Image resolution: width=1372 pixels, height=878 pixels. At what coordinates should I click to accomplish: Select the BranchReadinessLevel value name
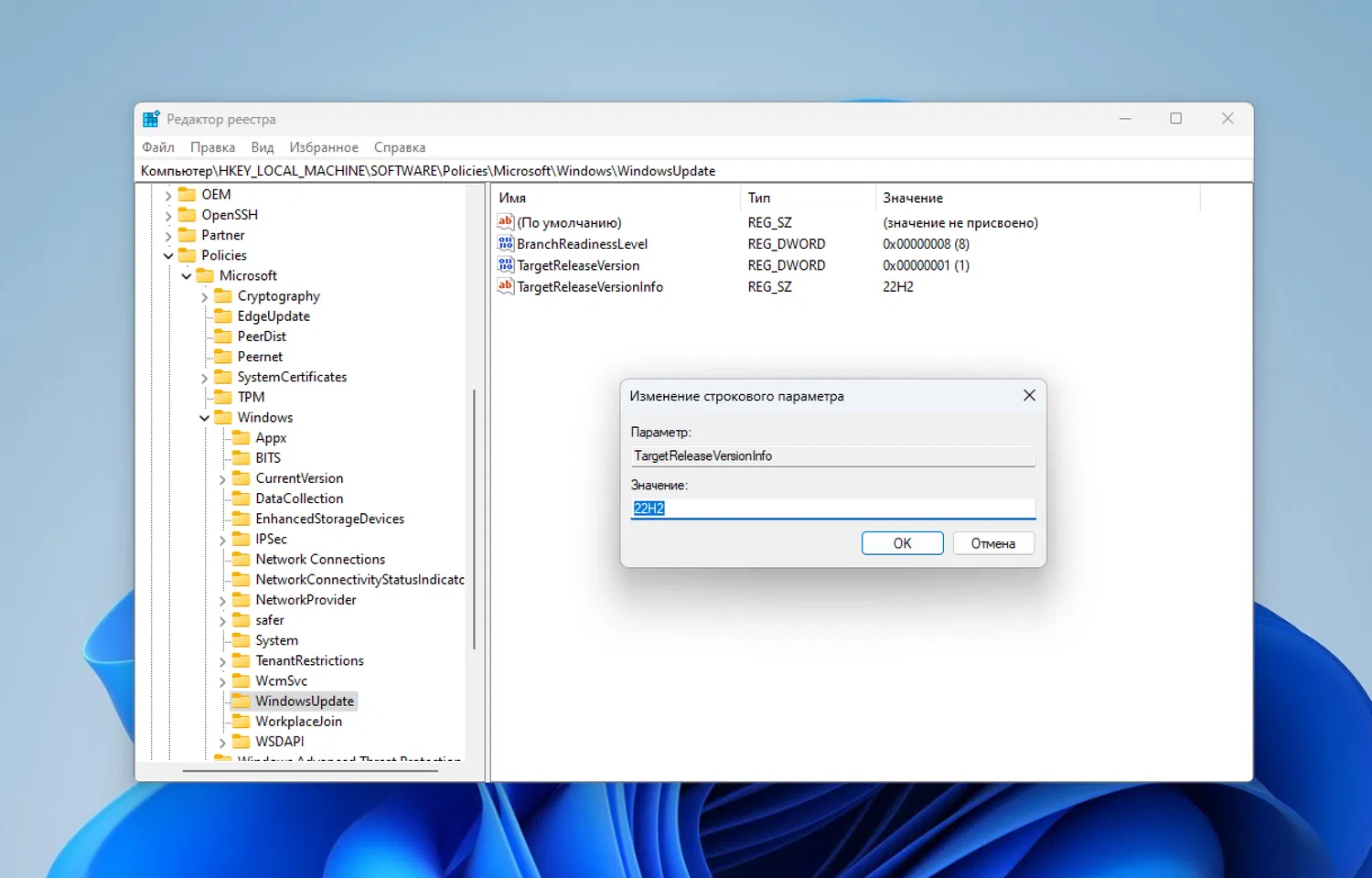point(582,244)
